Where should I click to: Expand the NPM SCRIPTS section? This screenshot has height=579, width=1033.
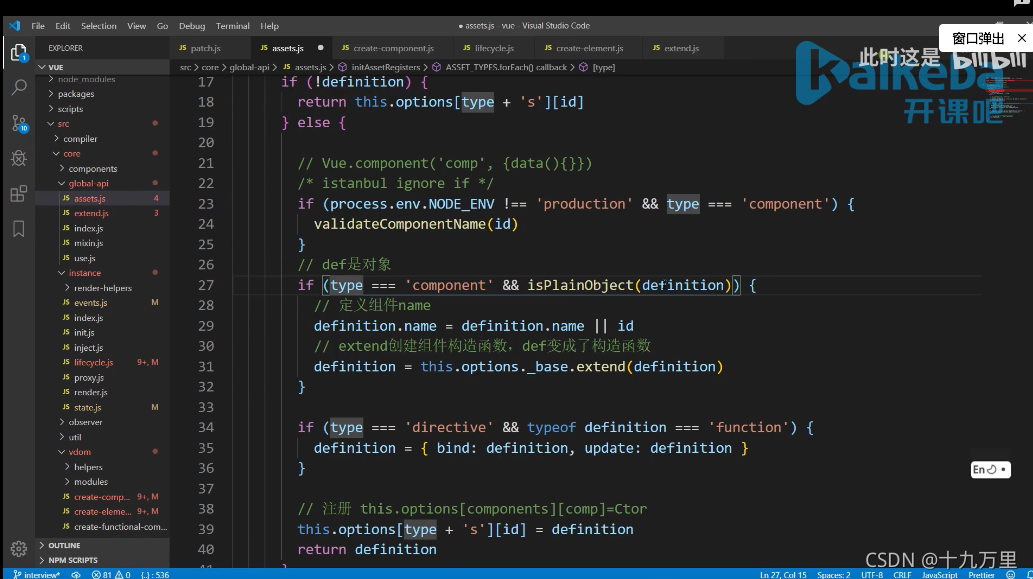(x=102, y=560)
